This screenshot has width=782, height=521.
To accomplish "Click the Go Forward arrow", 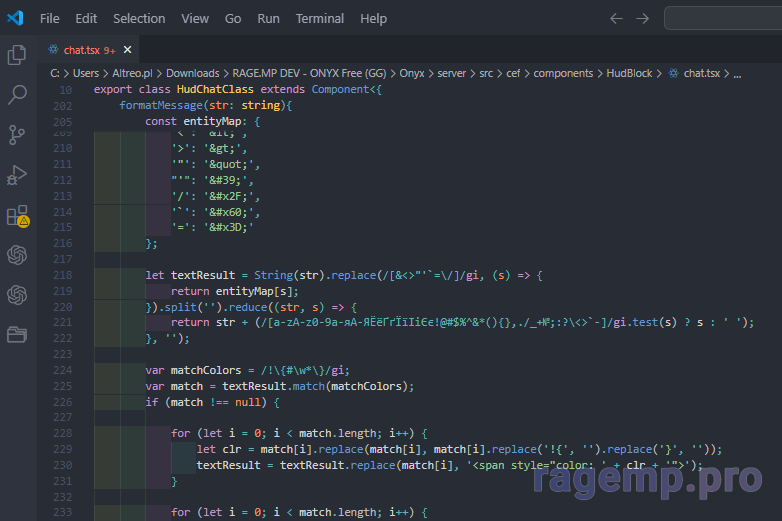I will (642, 18).
